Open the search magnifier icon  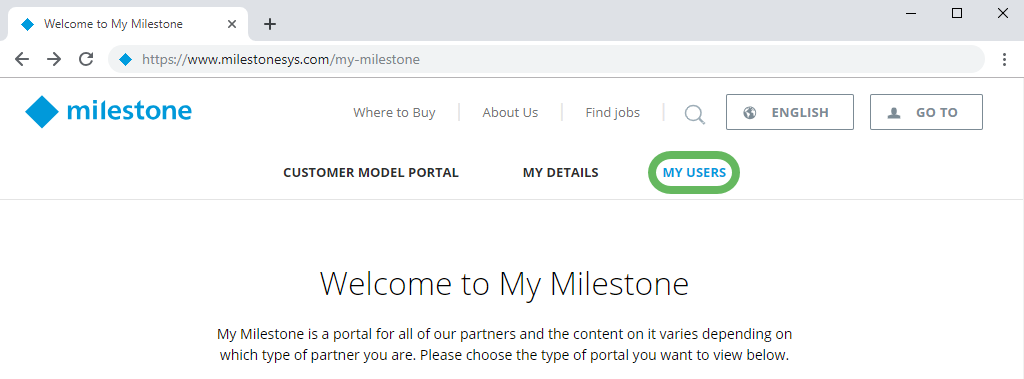coord(695,114)
